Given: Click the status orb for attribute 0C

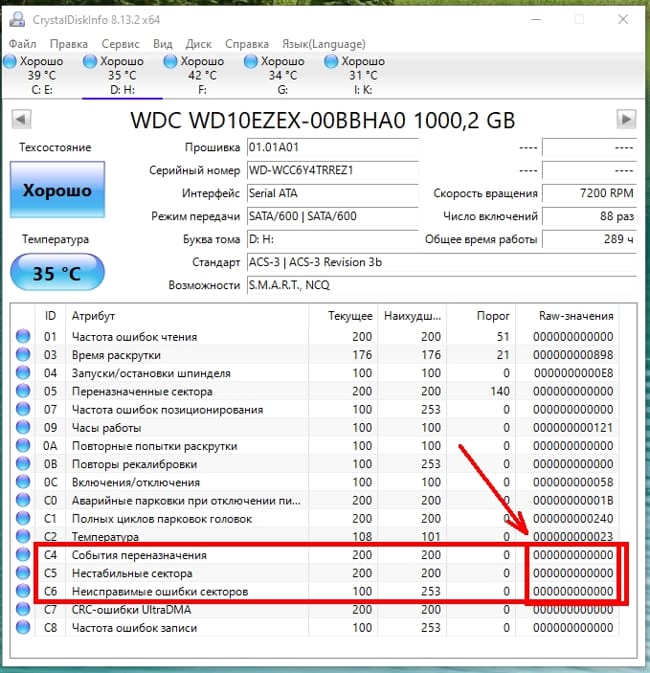Looking at the screenshot, I should [x=23, y=482].
